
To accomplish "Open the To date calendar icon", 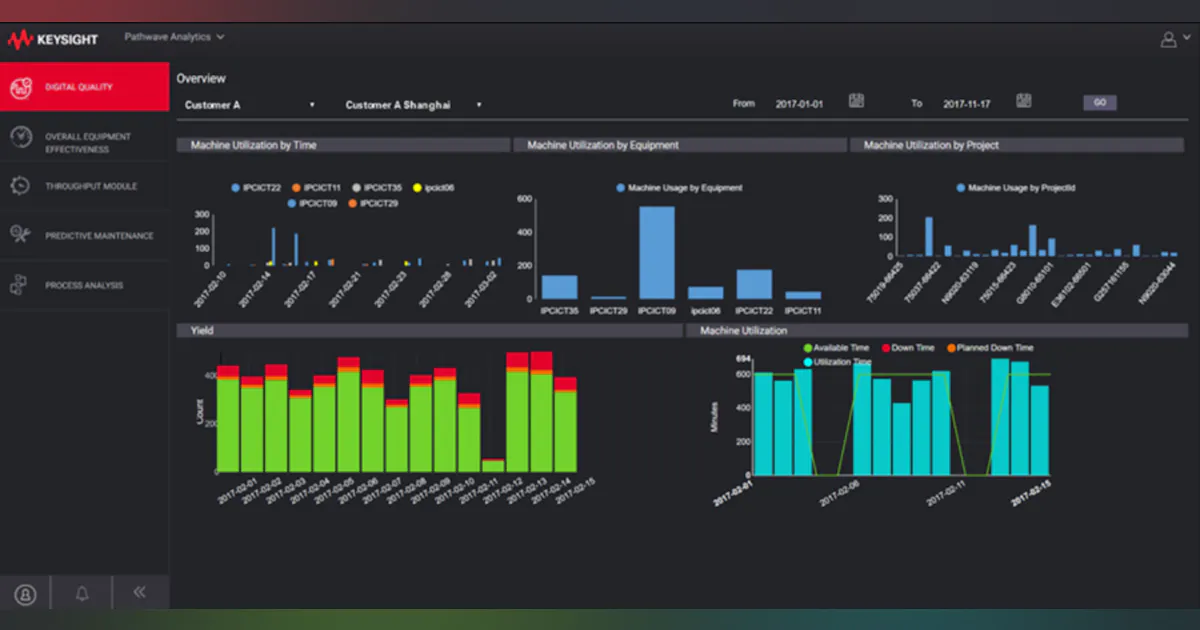I will coord(1023,100).
